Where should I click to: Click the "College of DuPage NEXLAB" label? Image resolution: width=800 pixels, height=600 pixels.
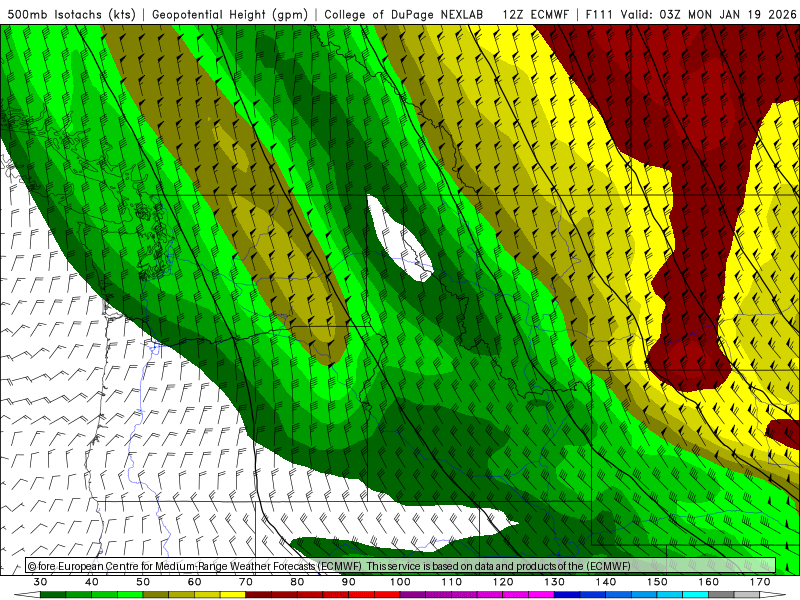[404, 15]
